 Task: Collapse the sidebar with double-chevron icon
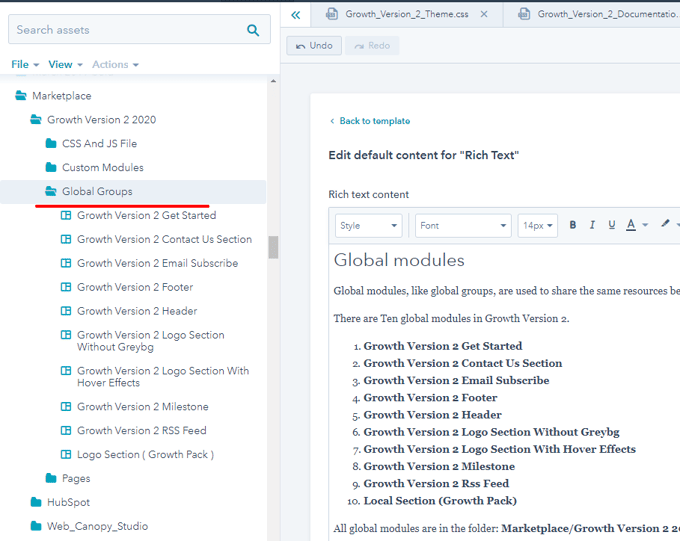click(x=296, y=15)
